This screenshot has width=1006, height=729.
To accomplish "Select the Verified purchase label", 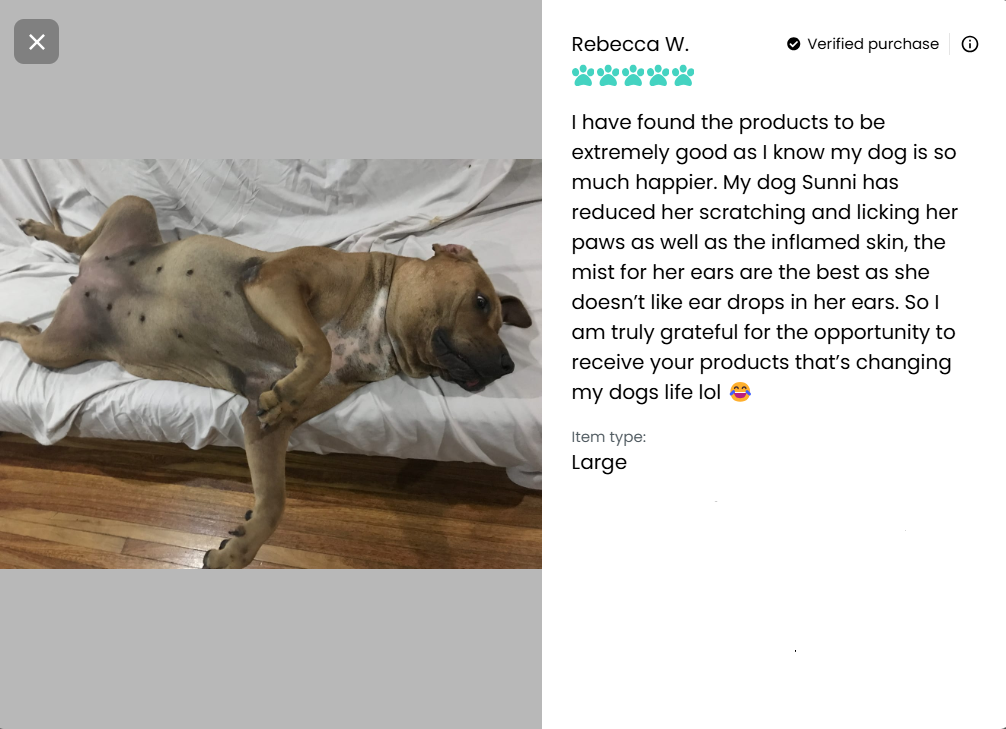I will pos(873,44).
